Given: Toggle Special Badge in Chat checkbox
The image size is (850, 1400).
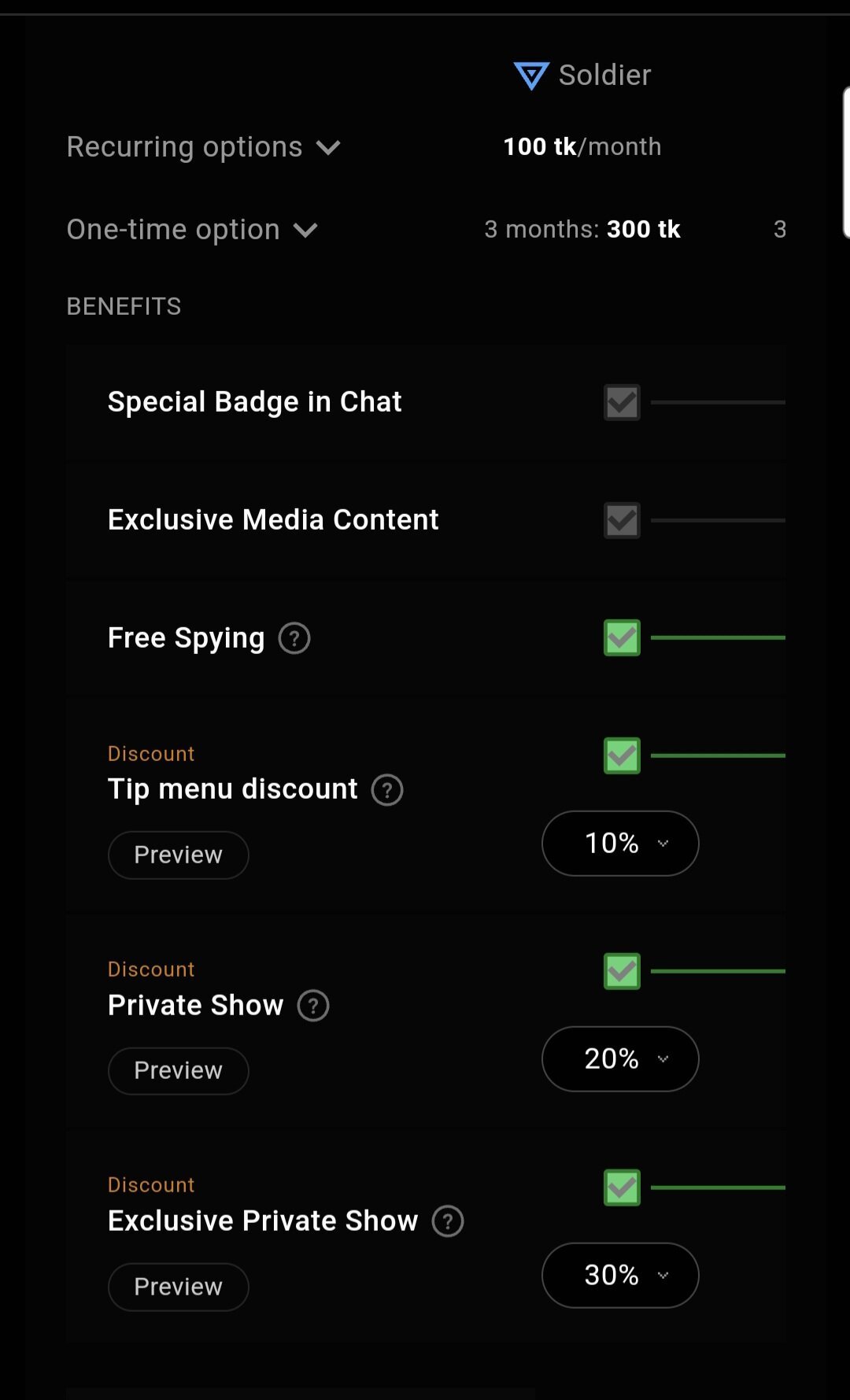Looking at the screenshot, I should click(622, 402).
